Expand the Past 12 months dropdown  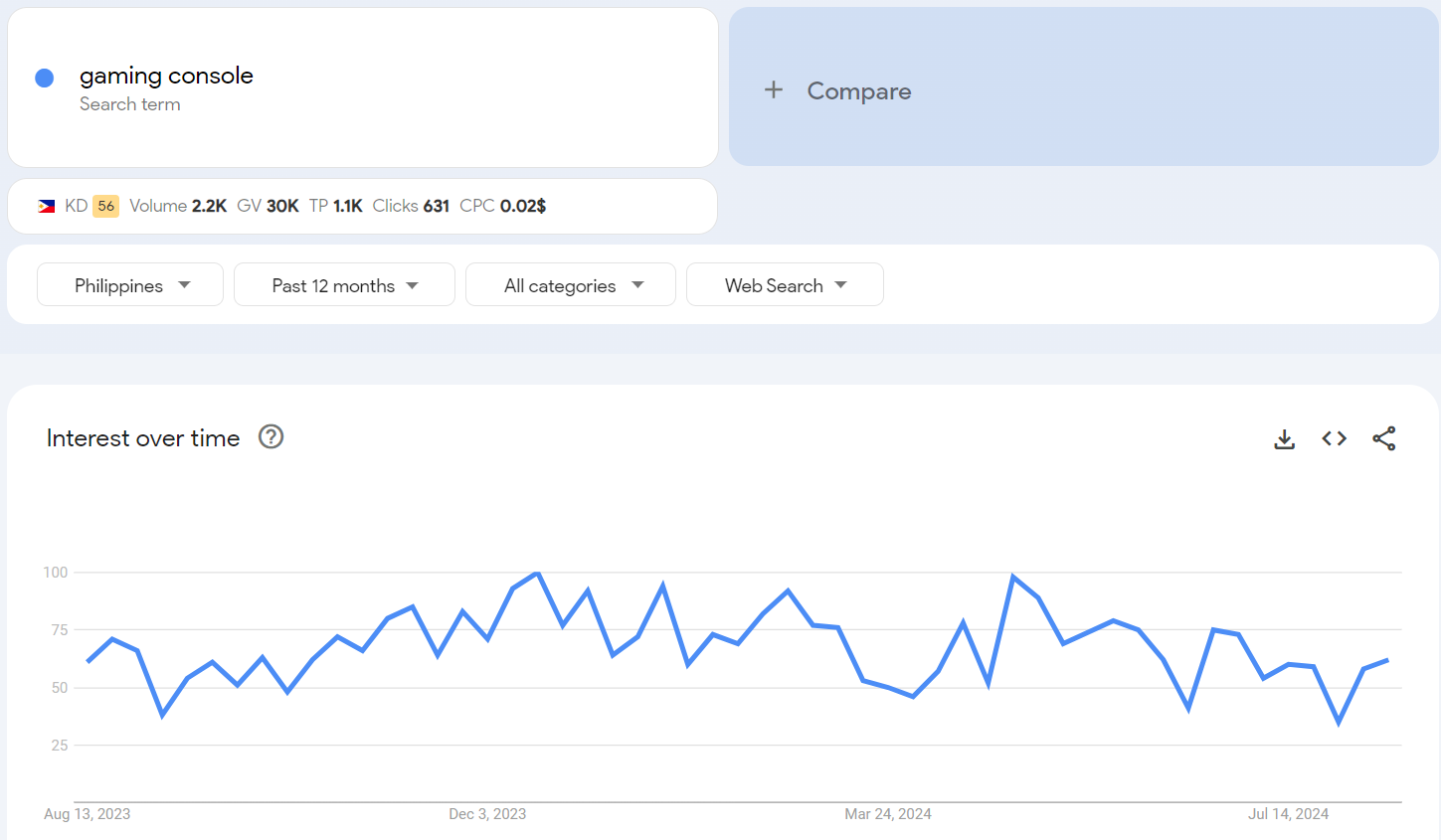[344, 285]
